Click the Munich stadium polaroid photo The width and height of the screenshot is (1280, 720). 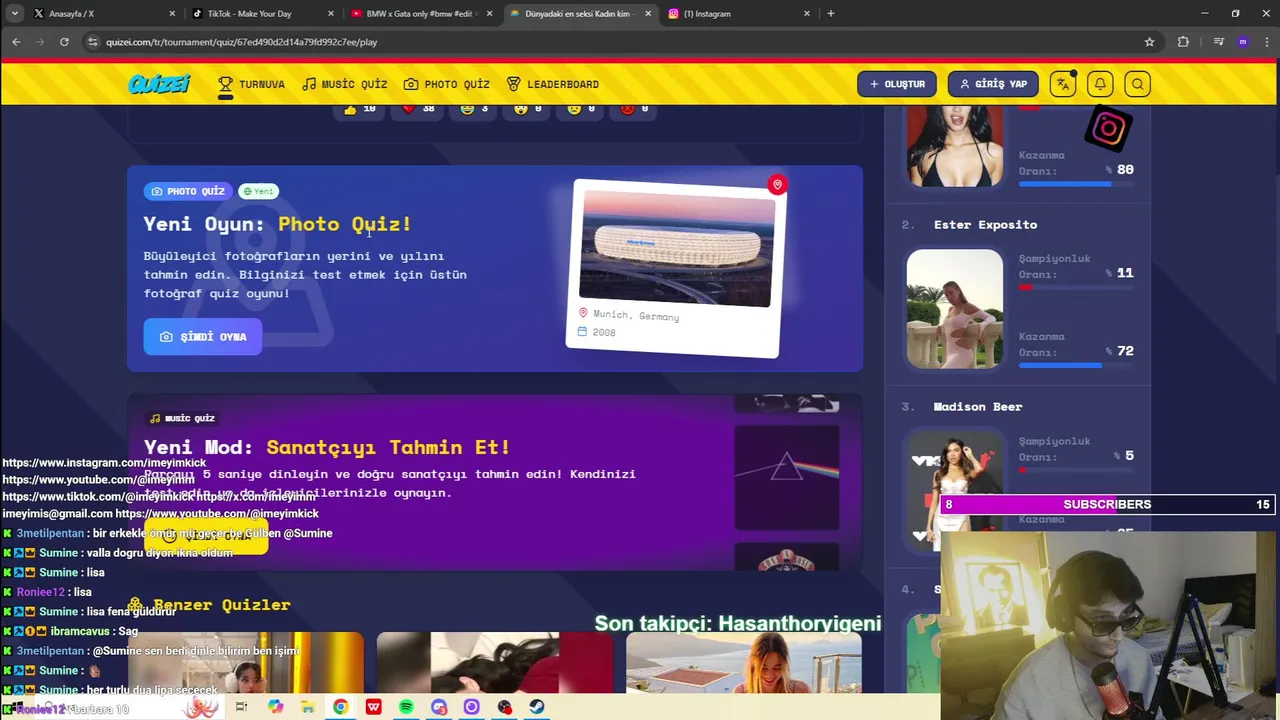[675, 268]
